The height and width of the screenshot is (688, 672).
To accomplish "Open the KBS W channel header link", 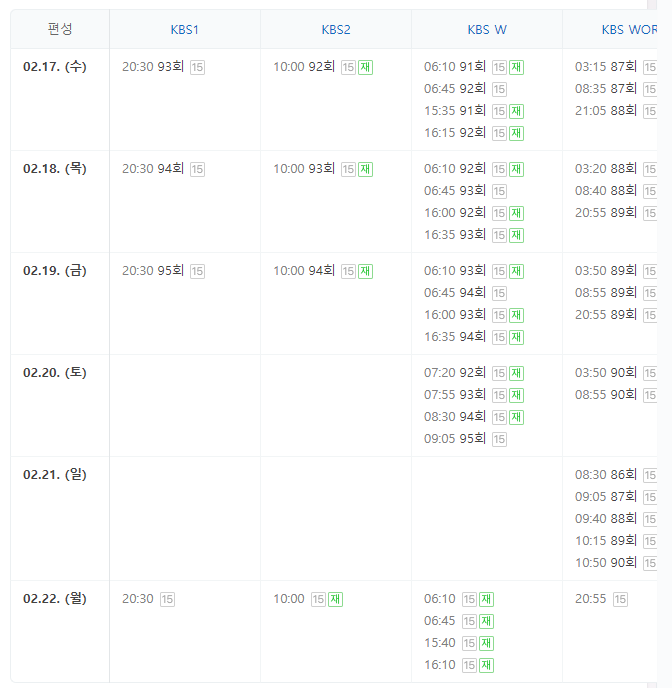I will [x=487, y=30].
